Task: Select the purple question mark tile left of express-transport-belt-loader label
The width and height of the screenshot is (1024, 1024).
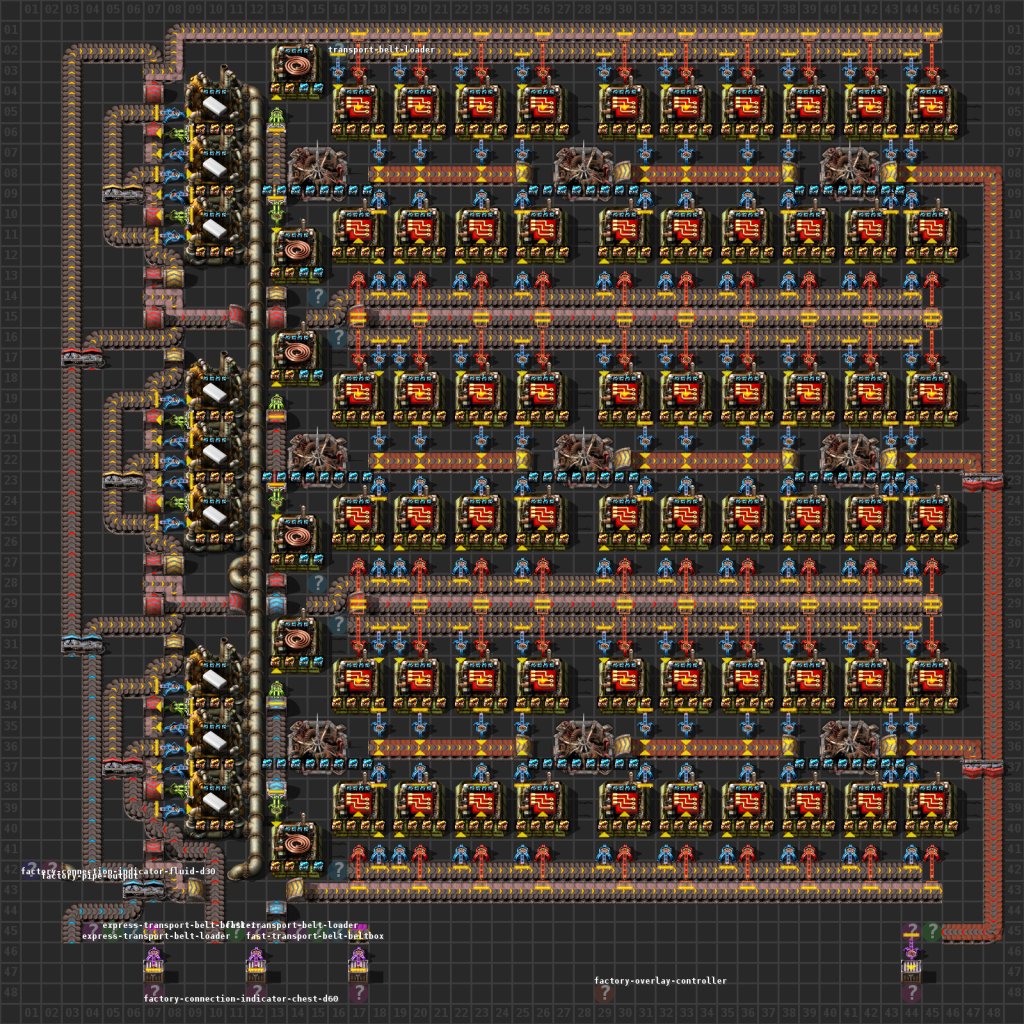Action: [x=92, y=931]
